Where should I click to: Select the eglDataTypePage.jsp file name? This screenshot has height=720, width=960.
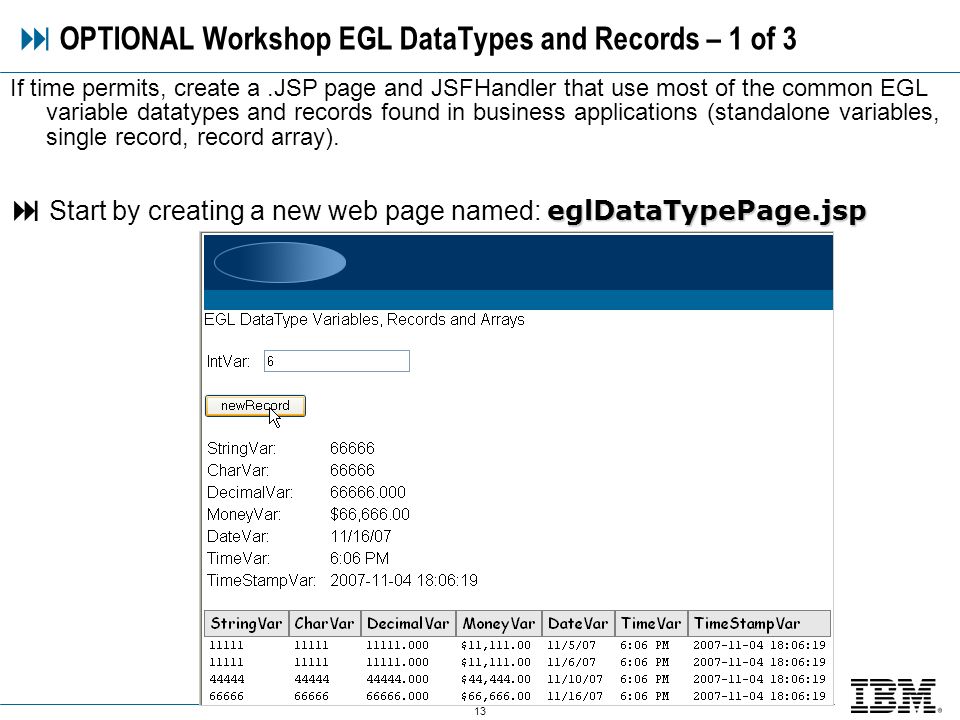[x=707, y=211]
